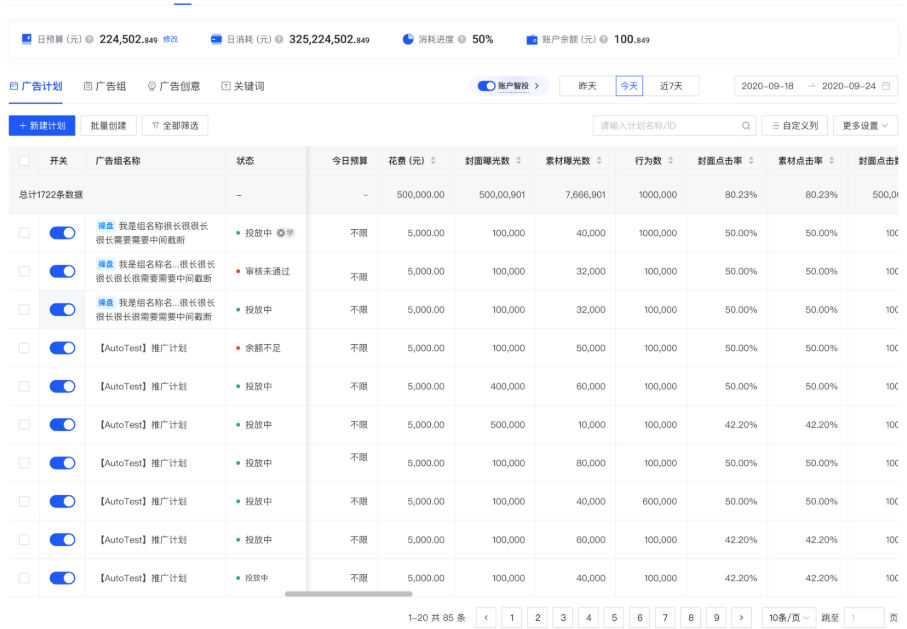Open 全部筛选 filter panel
The width and height of the screenshot is (907, 629).
pos(175,126)
